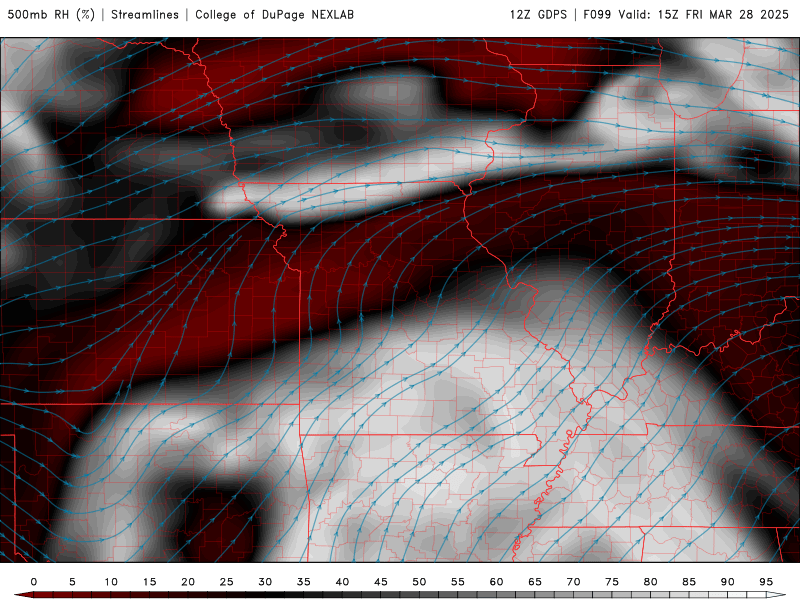Click the colorbar label "35"
The image size is (800, 600).
[304, 582]
